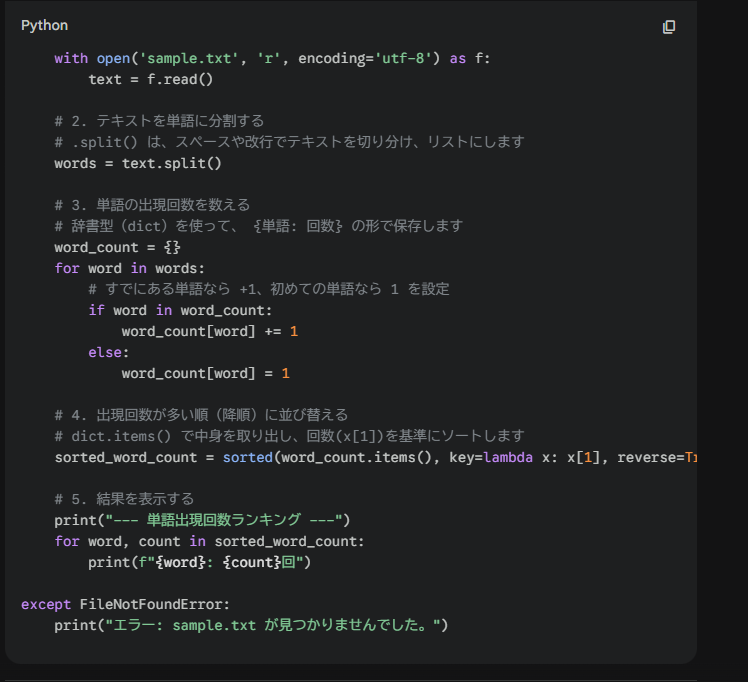The width and height of the screenshot is (748, 682).
Task: Click the 'except FileNotFoundError:' line
Action: tap(125, 604)
